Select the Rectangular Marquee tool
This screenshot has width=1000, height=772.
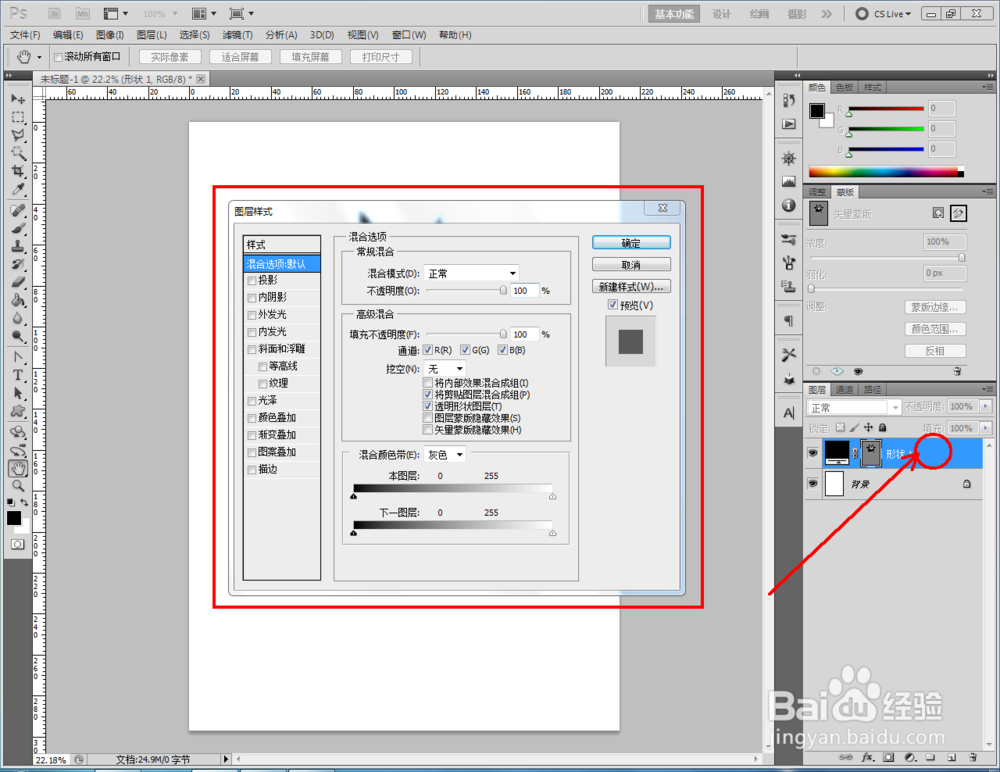pyautogui.click(x=18, y=117)
